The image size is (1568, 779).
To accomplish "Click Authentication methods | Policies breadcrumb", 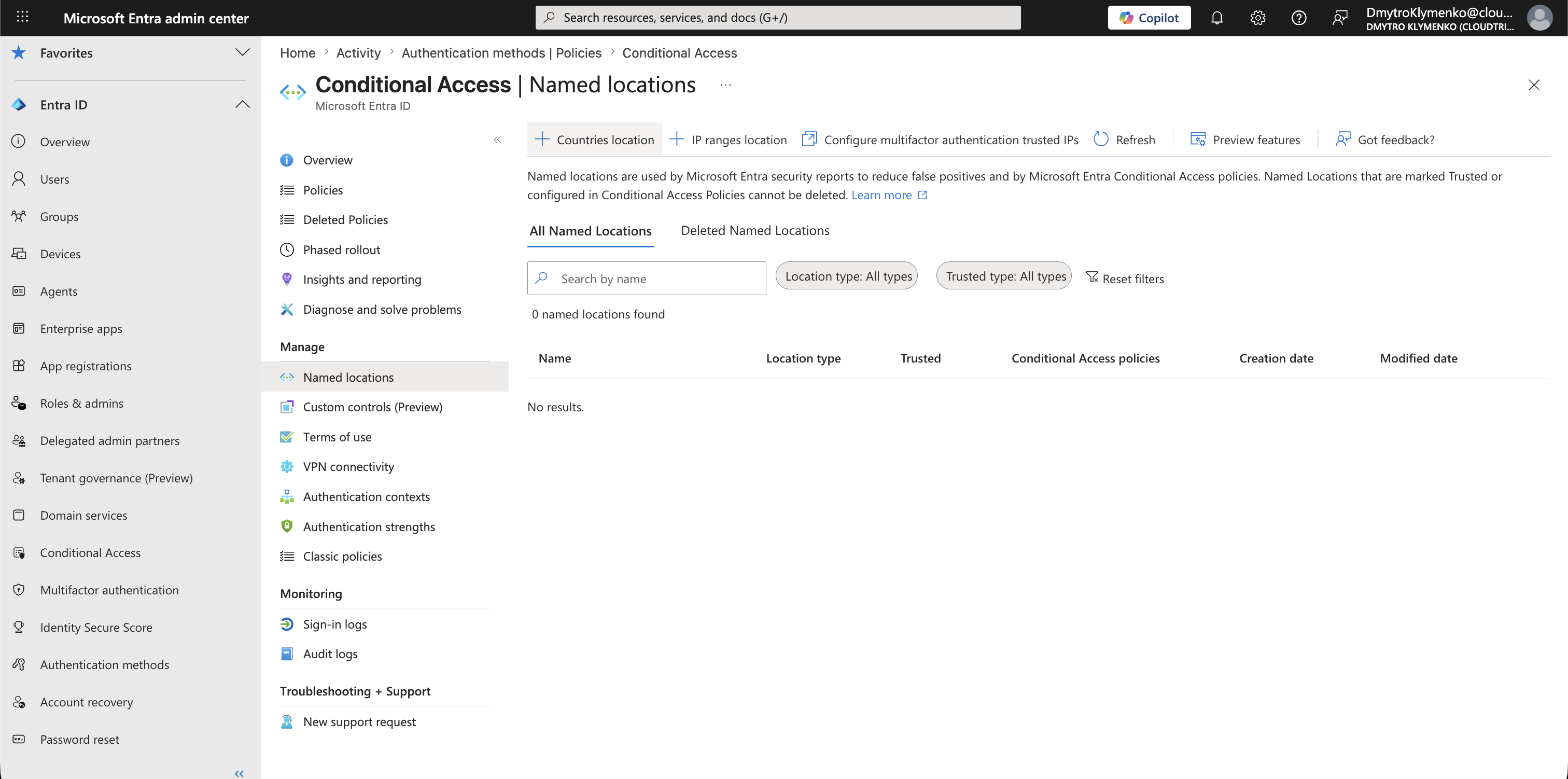I will (x=501, y=53).
